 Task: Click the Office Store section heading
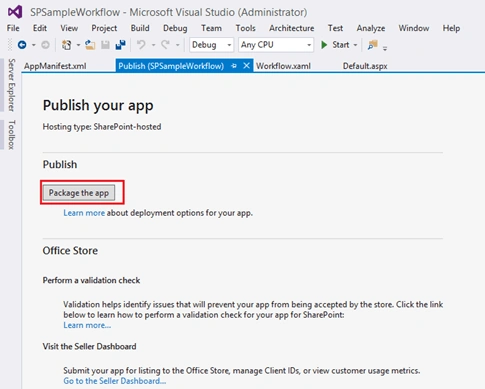coord(70,251)
